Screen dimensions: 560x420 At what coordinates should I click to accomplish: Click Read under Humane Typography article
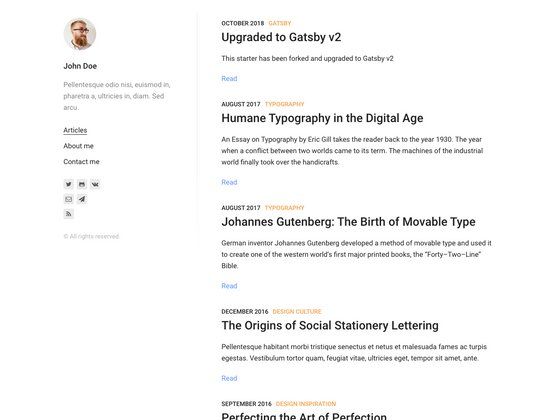coord(229,182)
